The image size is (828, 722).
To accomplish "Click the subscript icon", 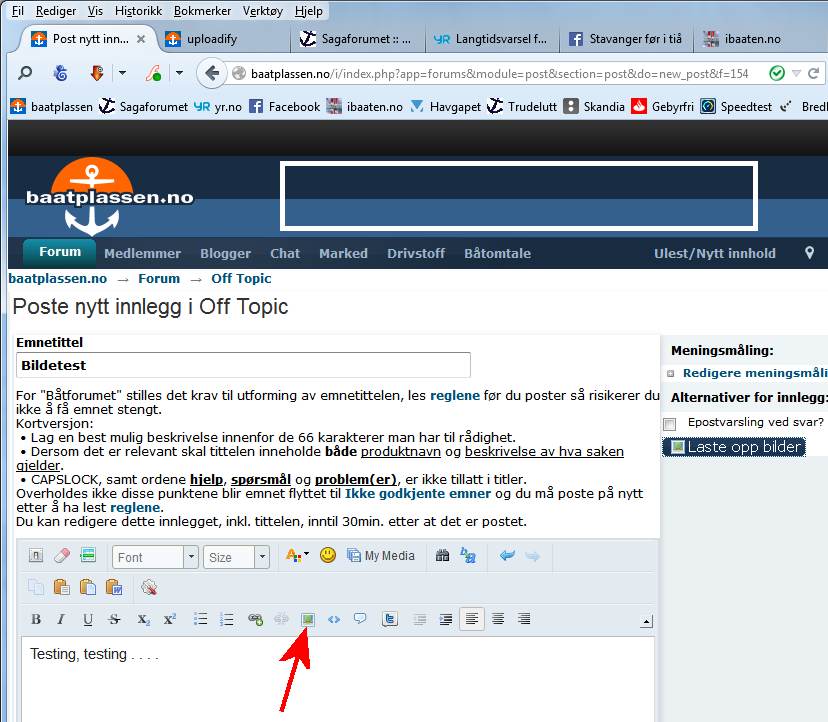I will (x=144, y=619).
